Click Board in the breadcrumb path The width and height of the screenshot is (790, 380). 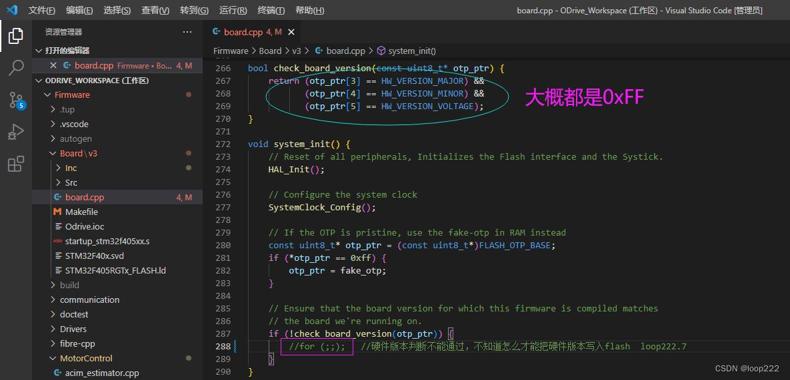[x=270, y=51]
